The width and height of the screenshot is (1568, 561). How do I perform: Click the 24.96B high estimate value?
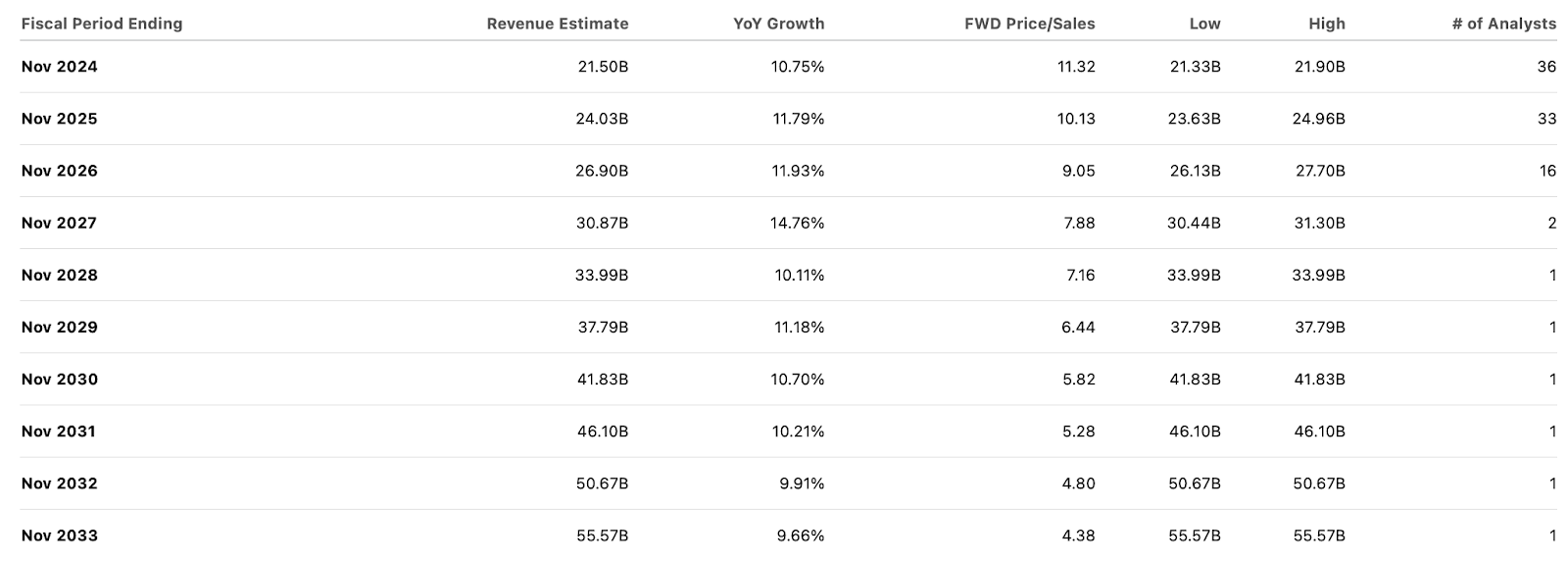[x=1319, y=119]
